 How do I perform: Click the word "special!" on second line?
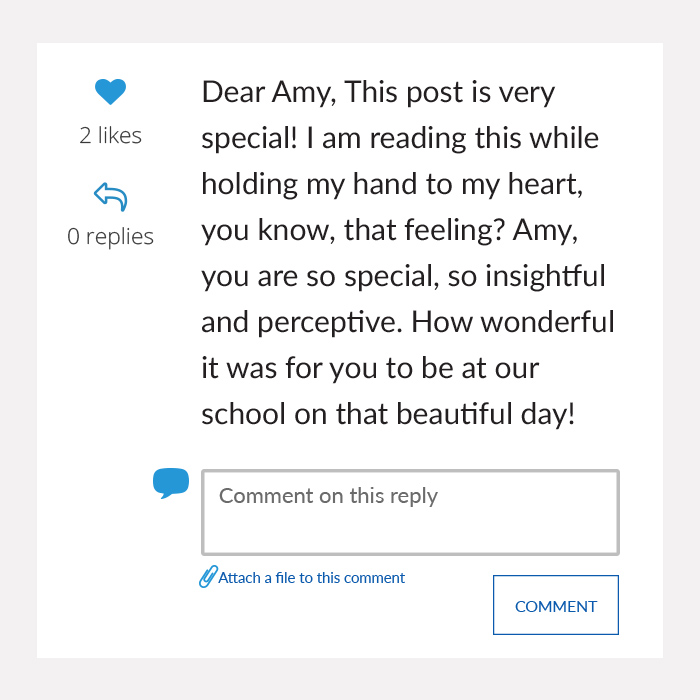coord(249,138)
